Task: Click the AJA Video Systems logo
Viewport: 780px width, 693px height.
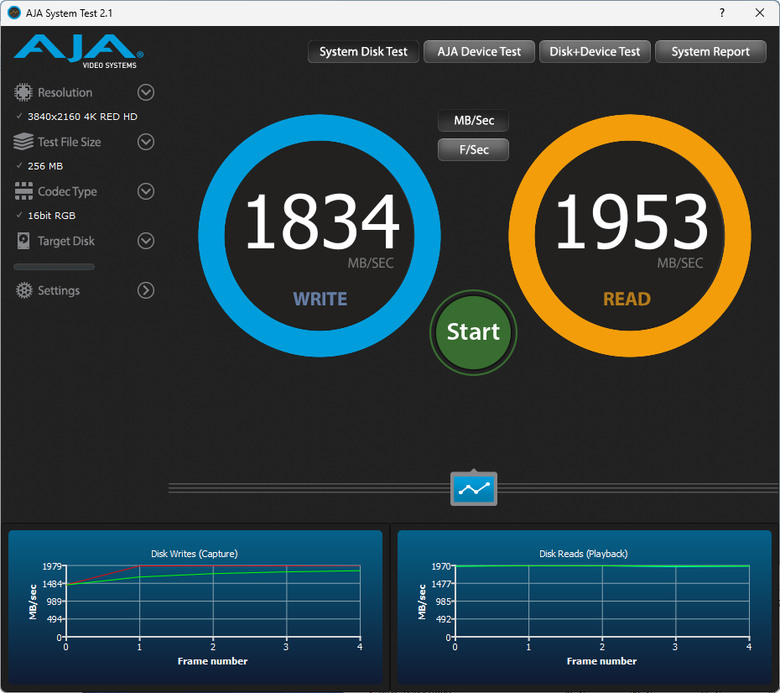Action: pyautogui.click(x=79, y=51)
